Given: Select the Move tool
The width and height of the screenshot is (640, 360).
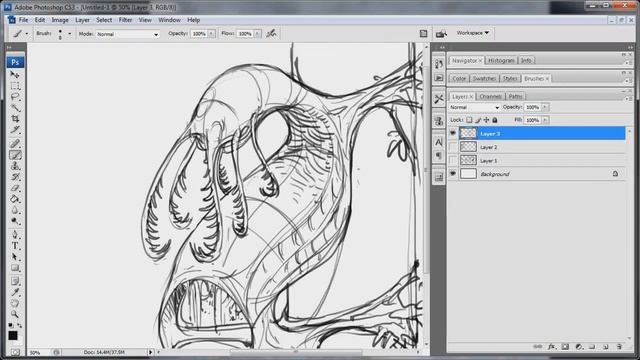Looking at the screenshot, I should 15,75.
